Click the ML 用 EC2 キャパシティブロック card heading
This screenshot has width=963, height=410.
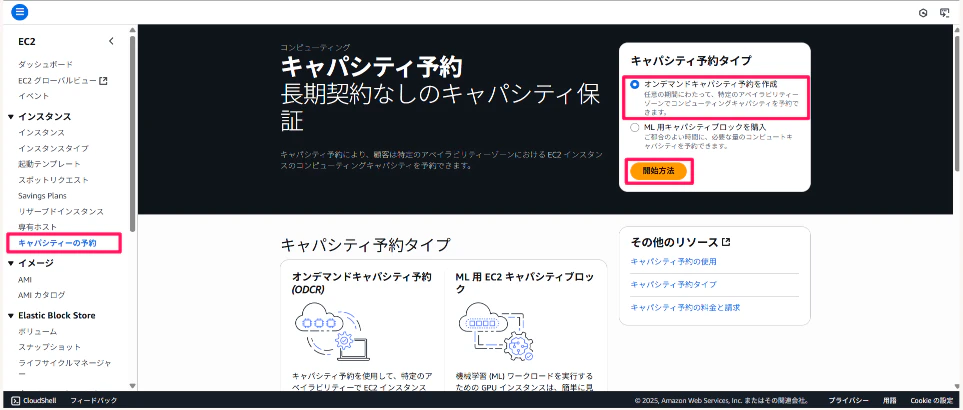tap(525, 282)
